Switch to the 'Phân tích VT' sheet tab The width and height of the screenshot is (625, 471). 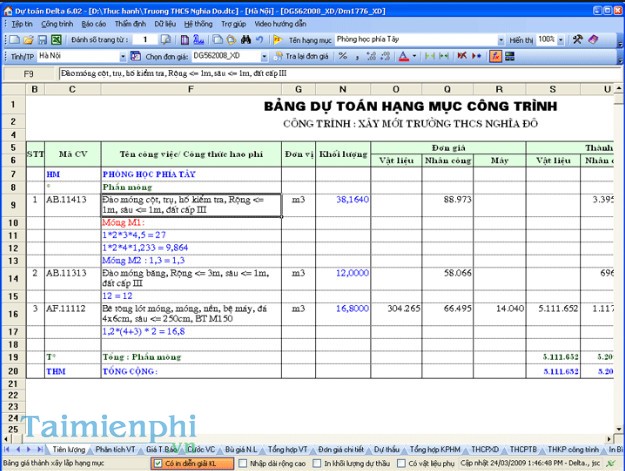[x=117, y=450]
